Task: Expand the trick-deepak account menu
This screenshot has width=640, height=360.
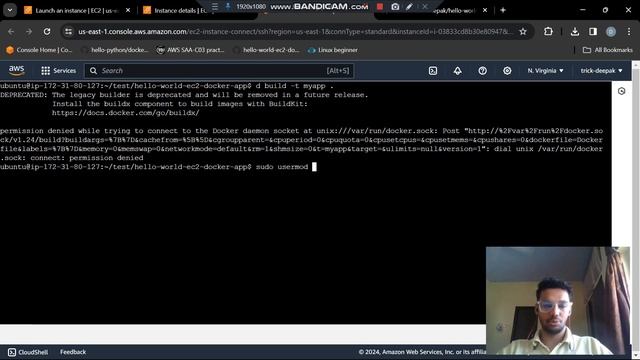Action: coord(601,71)
